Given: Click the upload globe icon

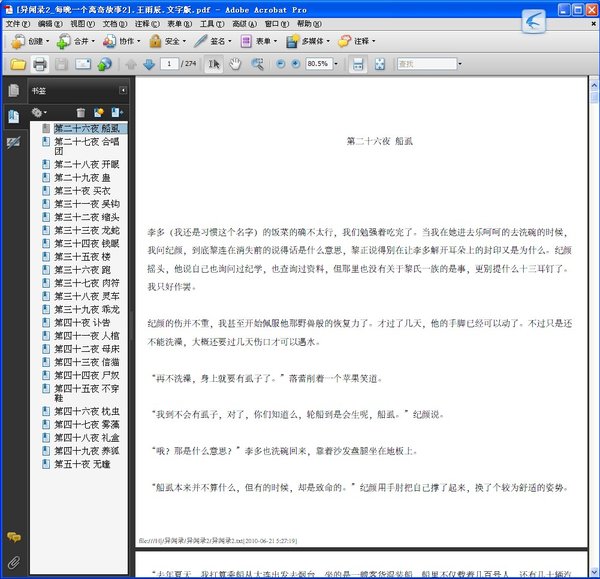Looking at the screenshot, I should click(x=104, y=64).
